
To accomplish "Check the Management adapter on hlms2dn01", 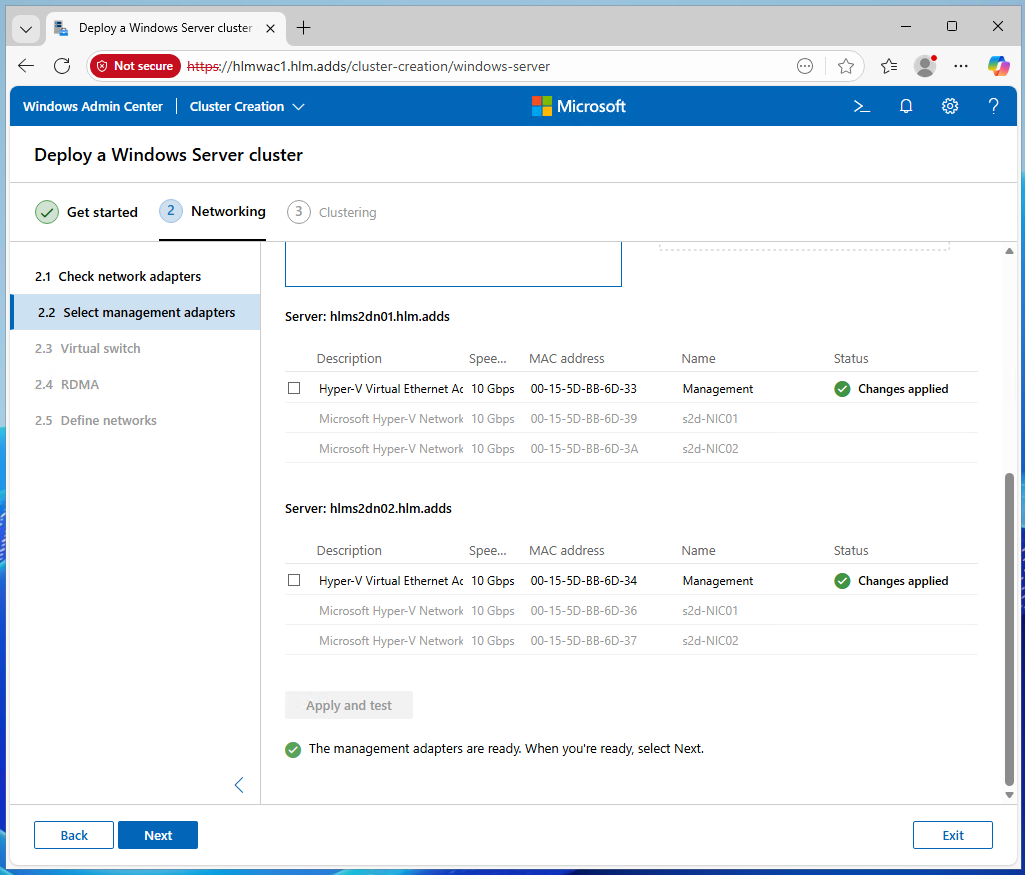I will 294,388.
